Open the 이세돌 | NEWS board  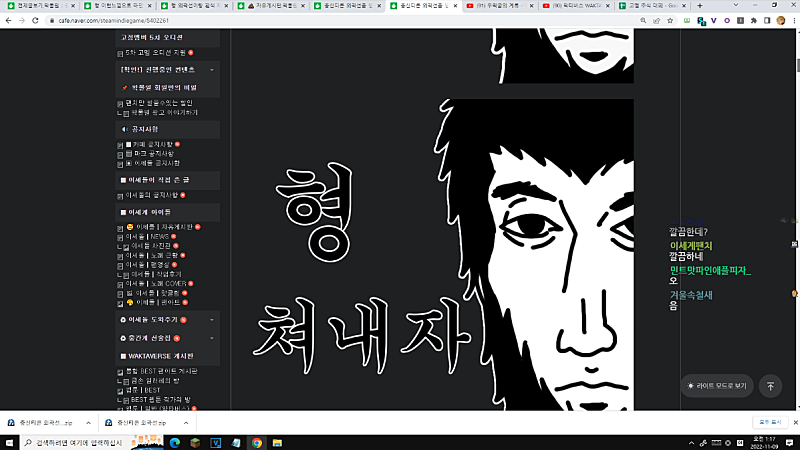point(147,237)
